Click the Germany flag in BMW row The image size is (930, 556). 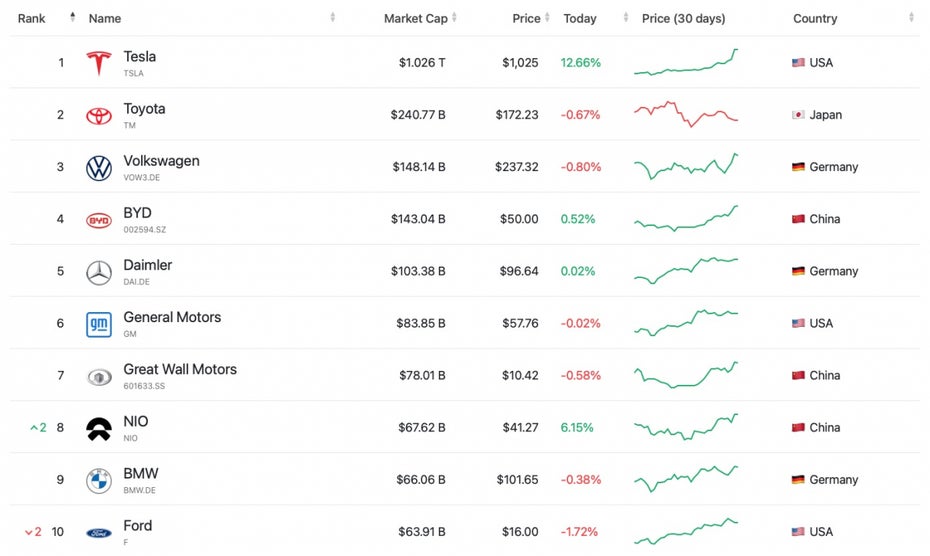[x=798, y=479]
